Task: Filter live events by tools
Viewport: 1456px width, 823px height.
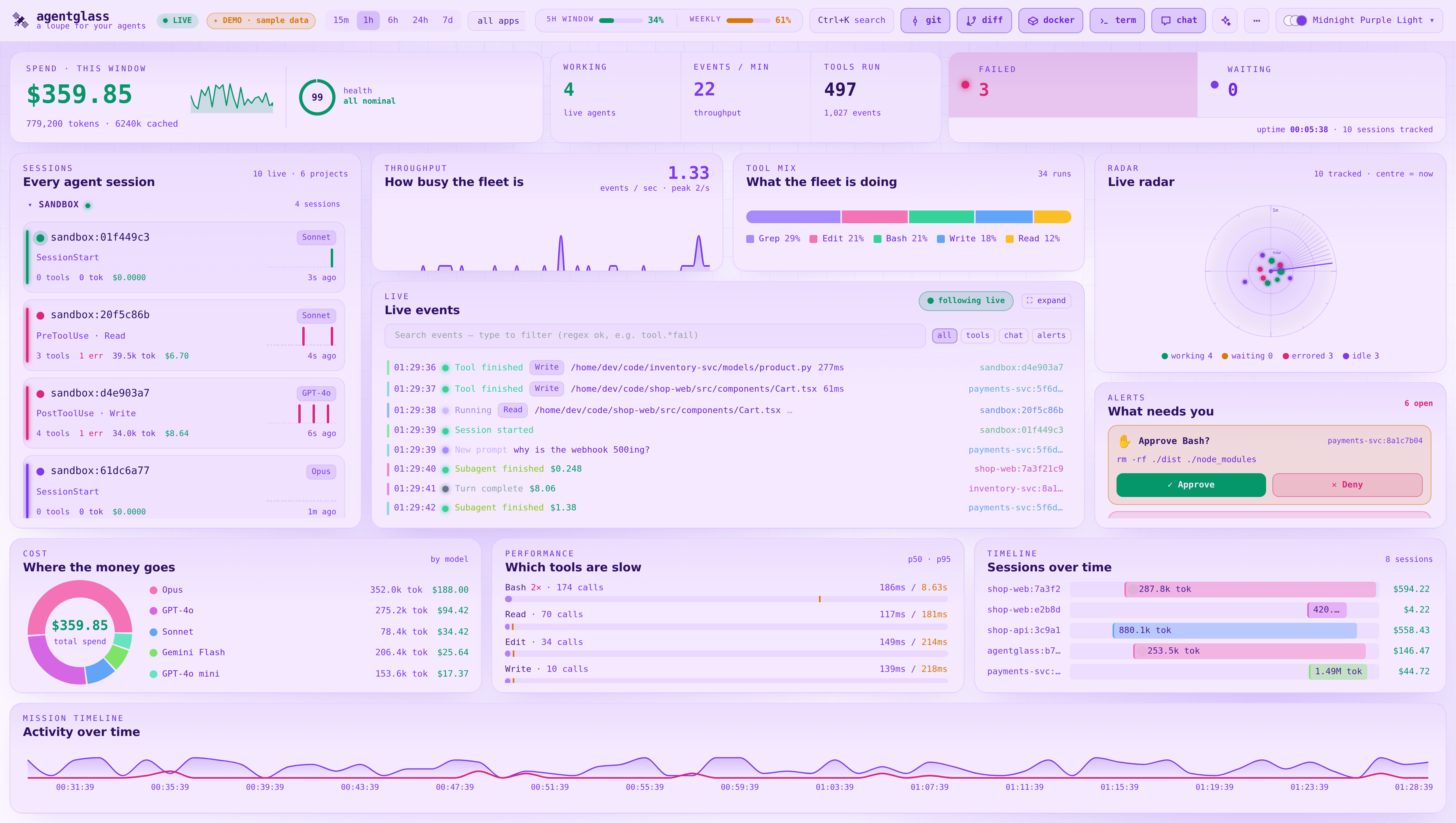Action: [977, 336]
